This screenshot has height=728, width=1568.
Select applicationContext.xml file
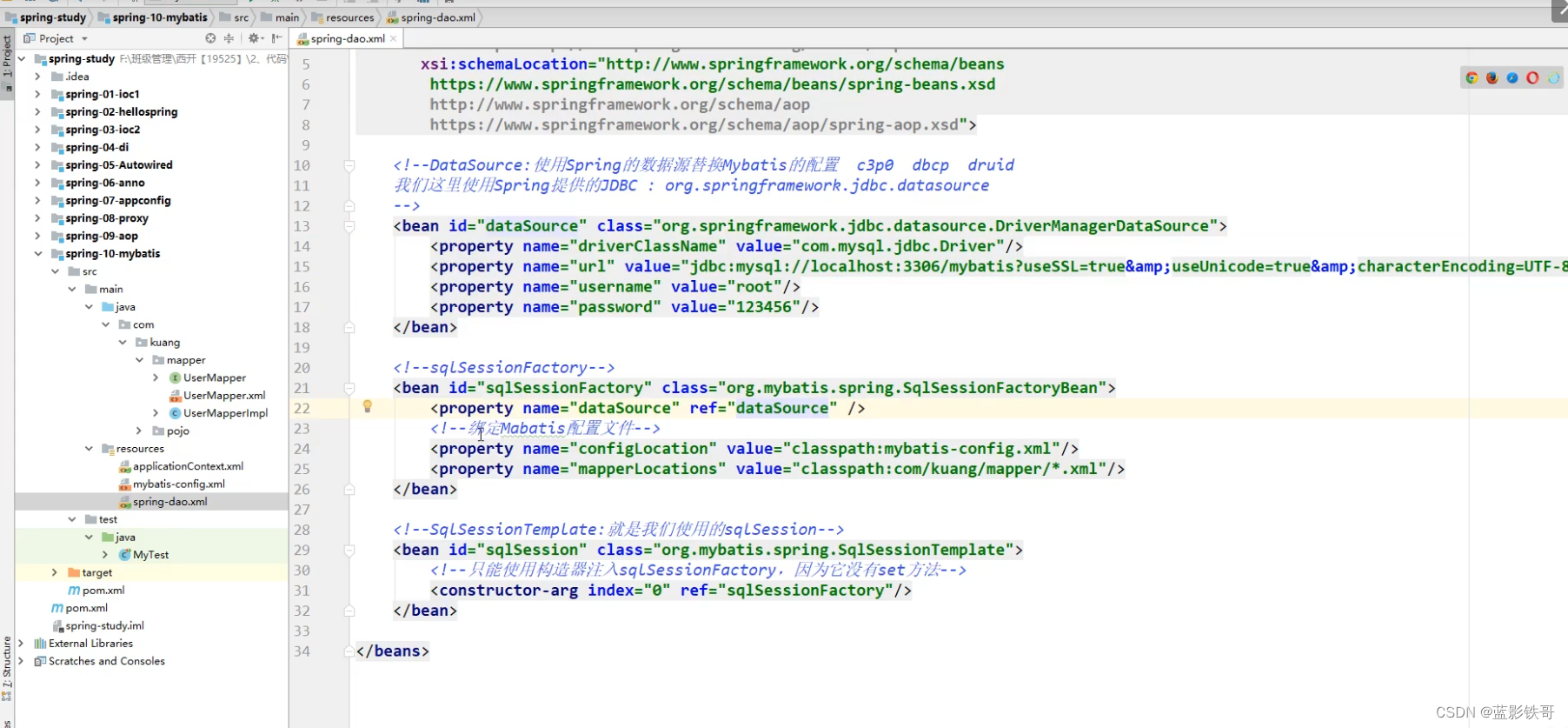[188, 466]
